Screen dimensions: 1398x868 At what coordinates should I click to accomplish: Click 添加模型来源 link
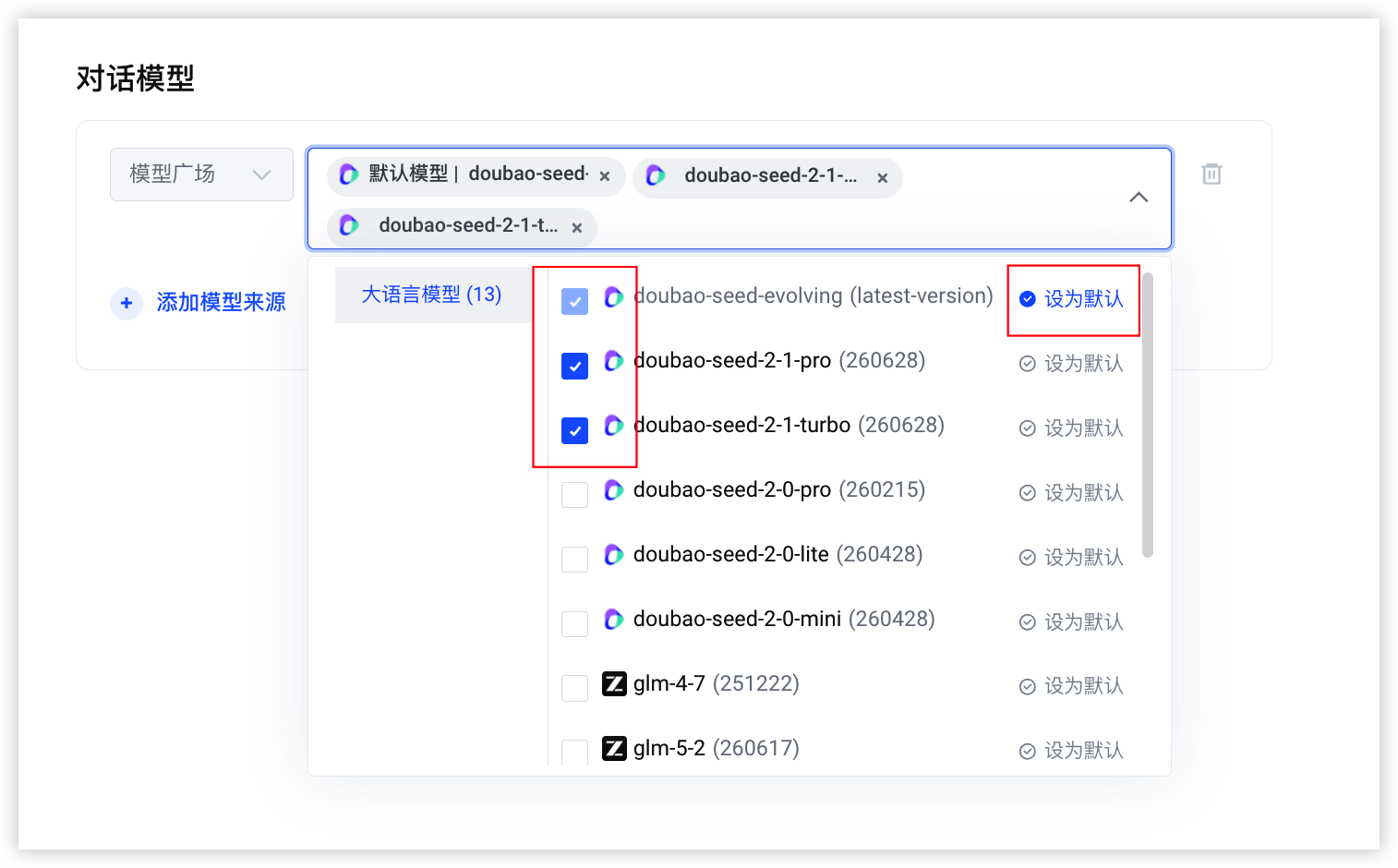(221, 302)
